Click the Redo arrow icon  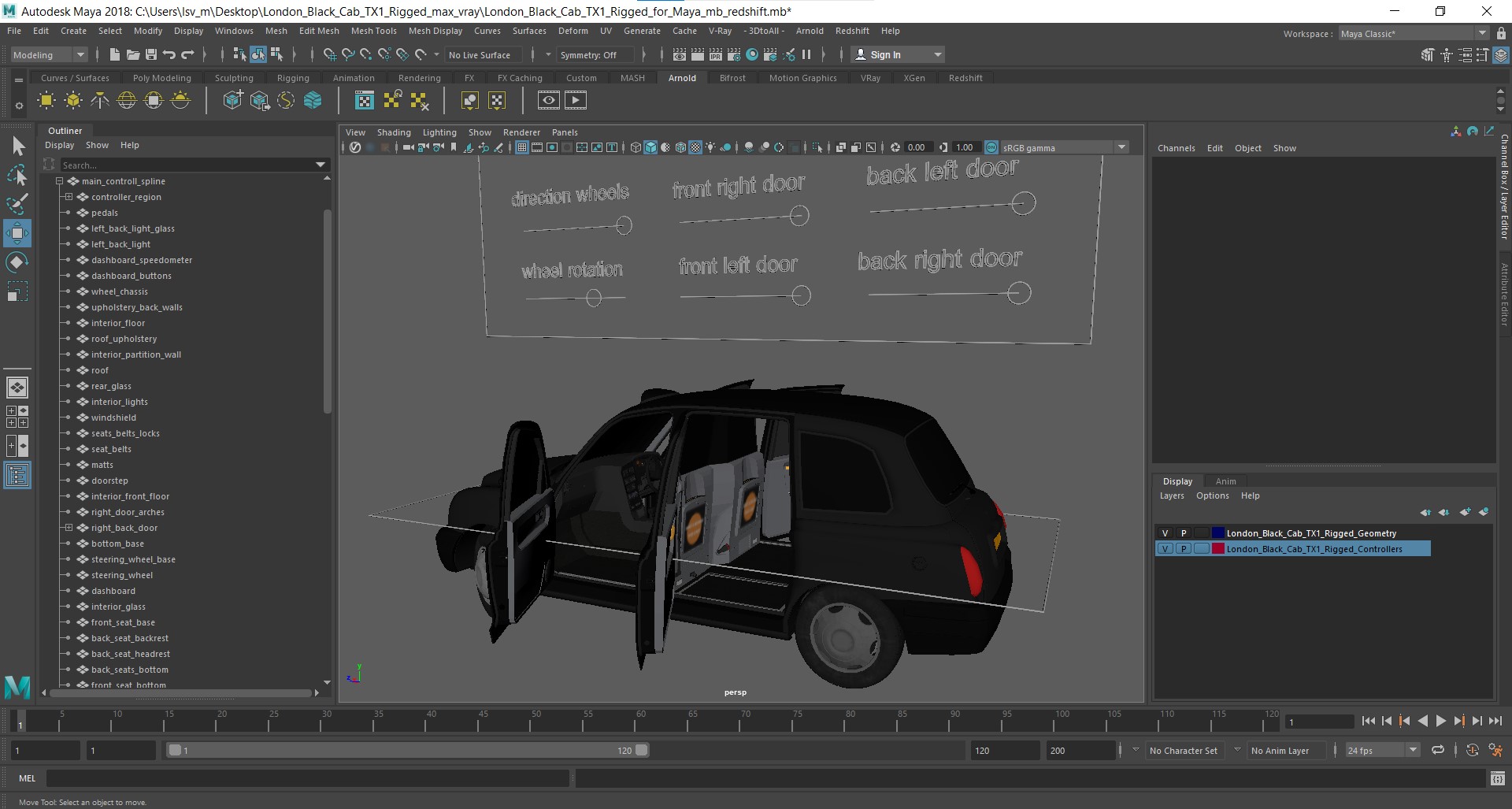coord(187,54)
